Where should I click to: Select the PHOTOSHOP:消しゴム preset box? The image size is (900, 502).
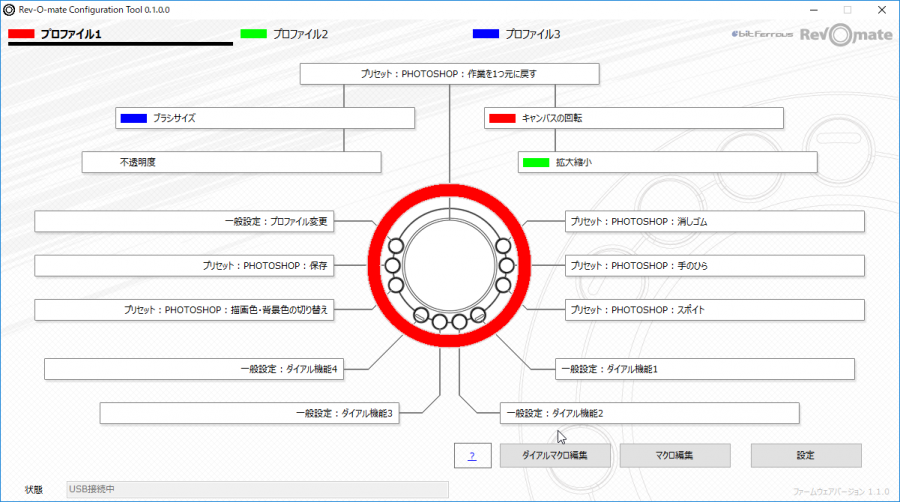(x=715, y=221)
